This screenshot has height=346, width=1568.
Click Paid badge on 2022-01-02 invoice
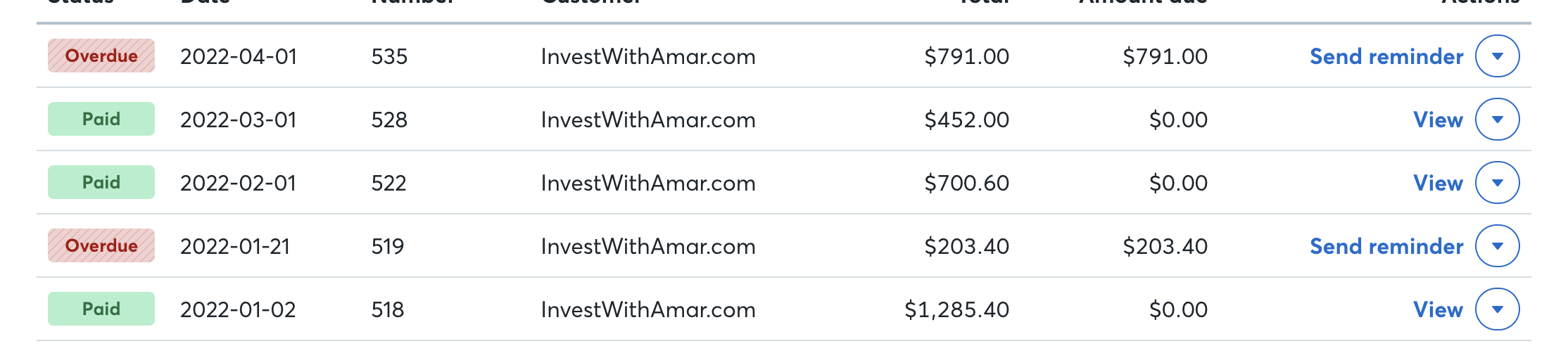coord(101,309)
